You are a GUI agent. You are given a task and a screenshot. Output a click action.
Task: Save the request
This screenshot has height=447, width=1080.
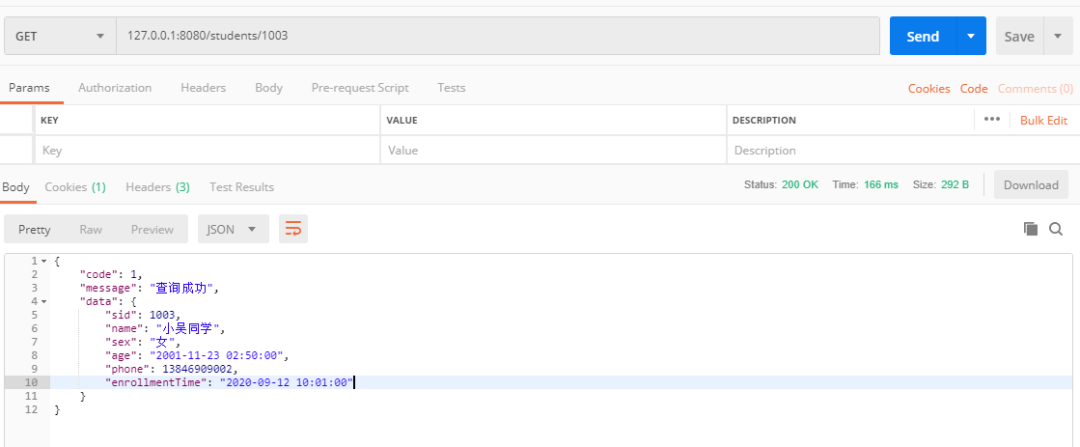click(1019, 36)
